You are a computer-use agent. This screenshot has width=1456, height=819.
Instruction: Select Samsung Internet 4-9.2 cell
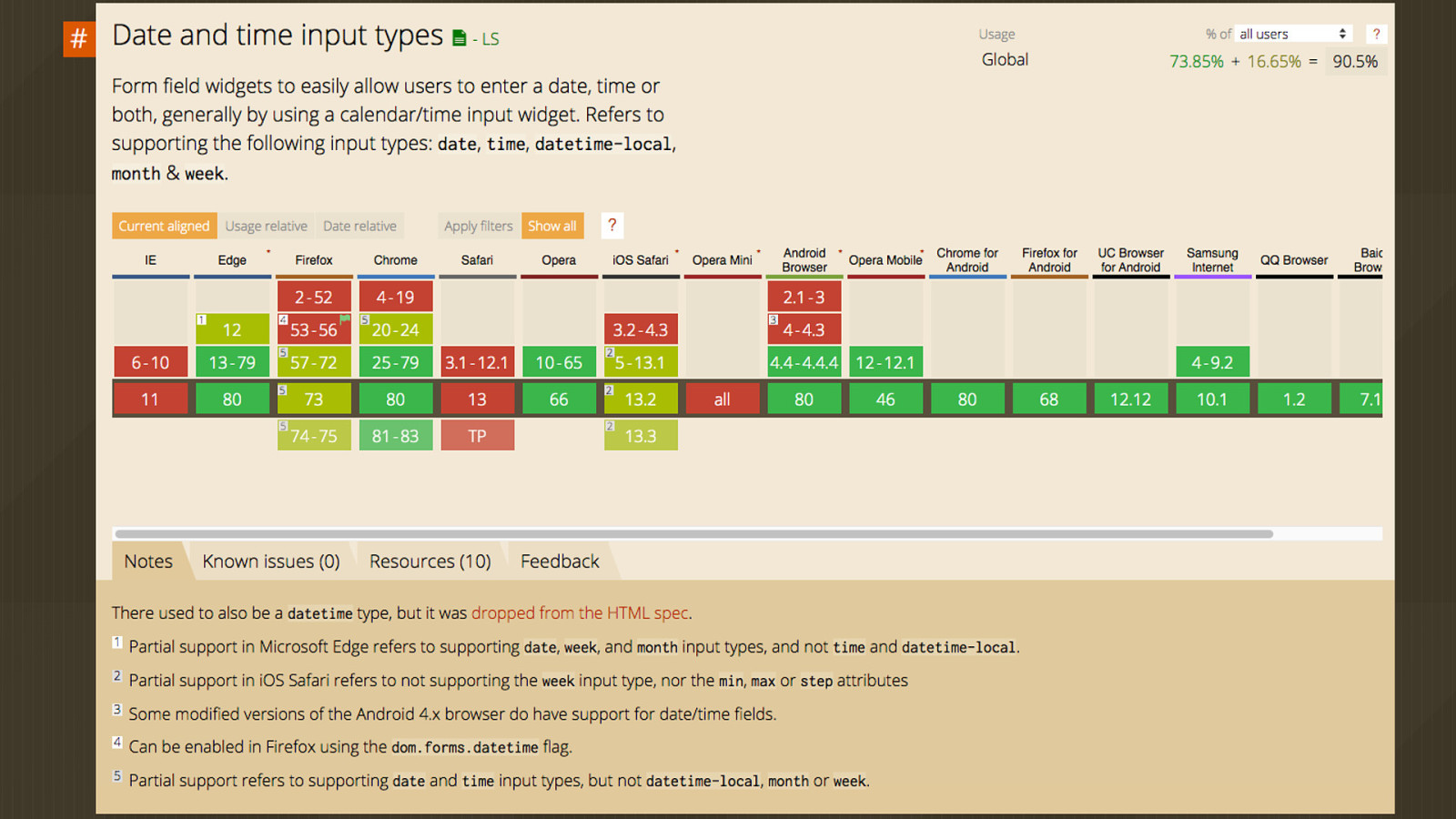1212,362
